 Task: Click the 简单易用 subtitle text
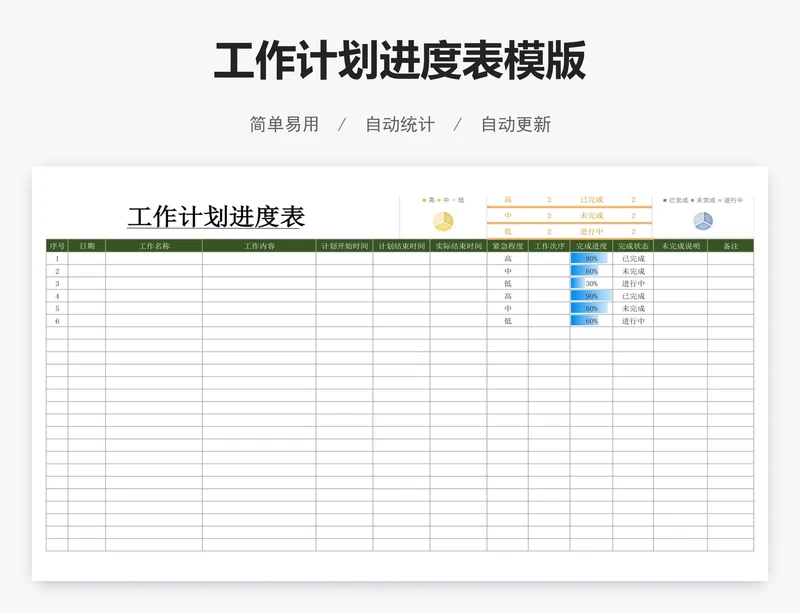(284, 125)
